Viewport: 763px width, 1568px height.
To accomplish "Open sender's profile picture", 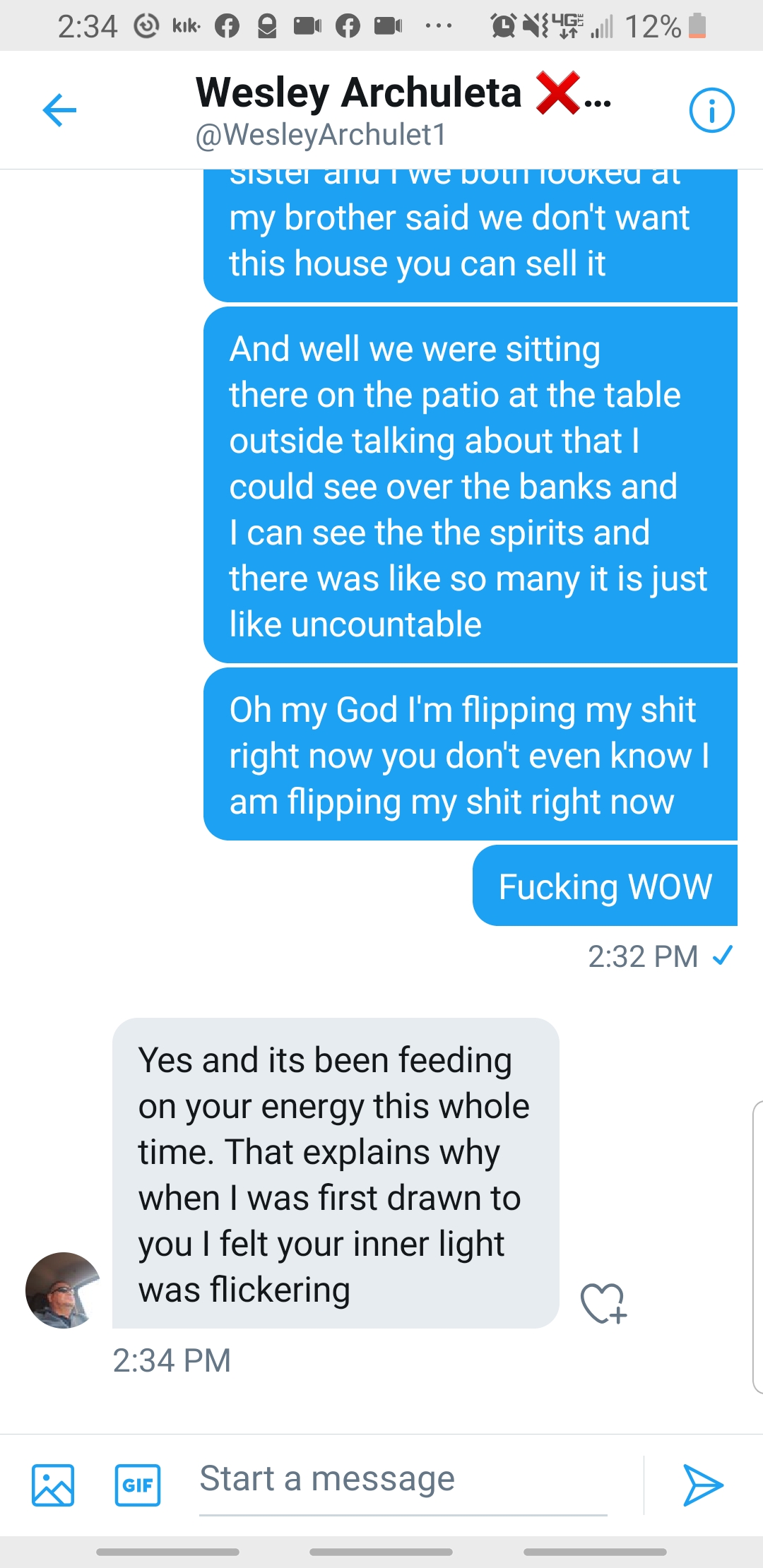I will click(63, 1290).
